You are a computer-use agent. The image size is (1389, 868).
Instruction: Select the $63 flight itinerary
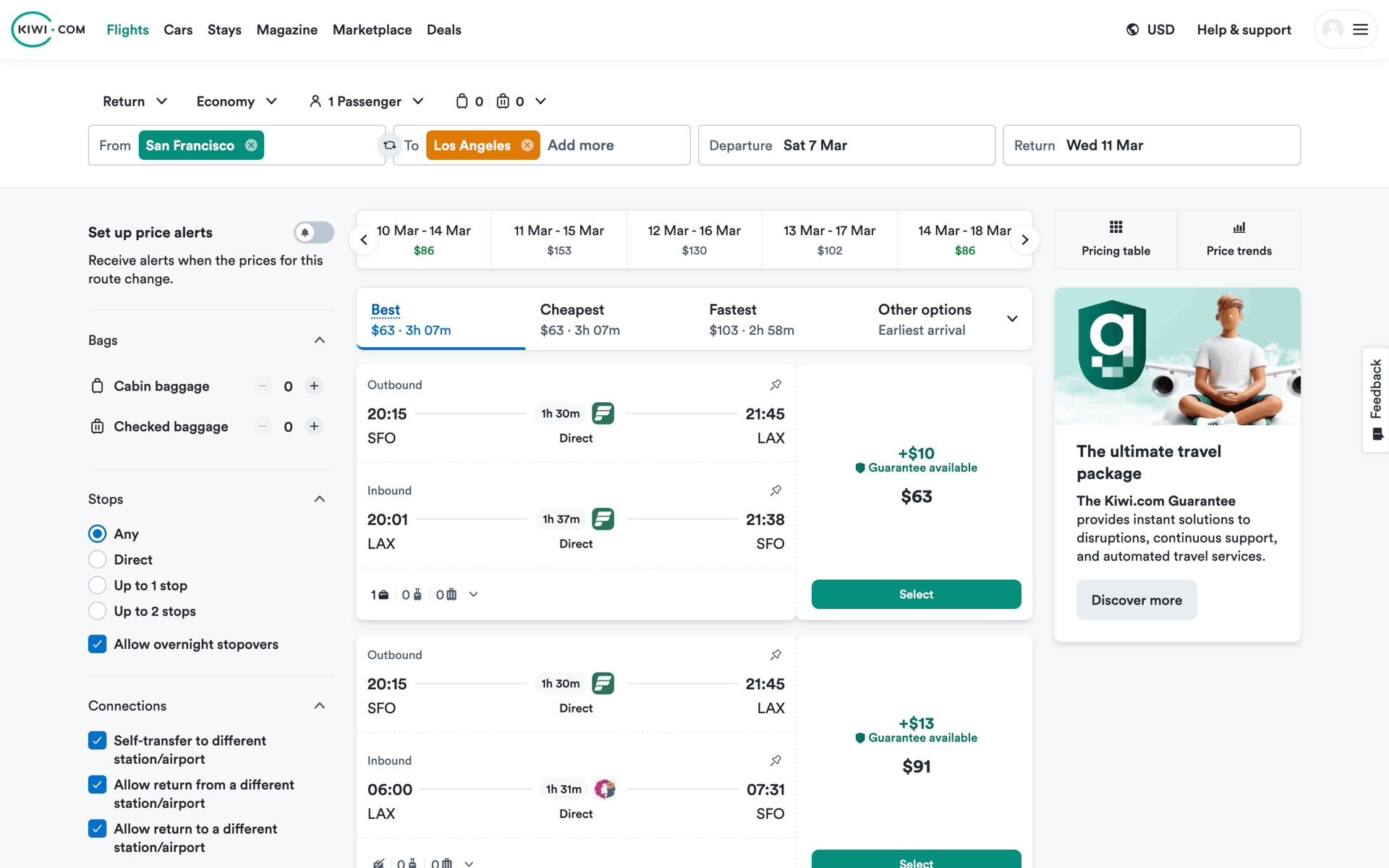[916, 595]
